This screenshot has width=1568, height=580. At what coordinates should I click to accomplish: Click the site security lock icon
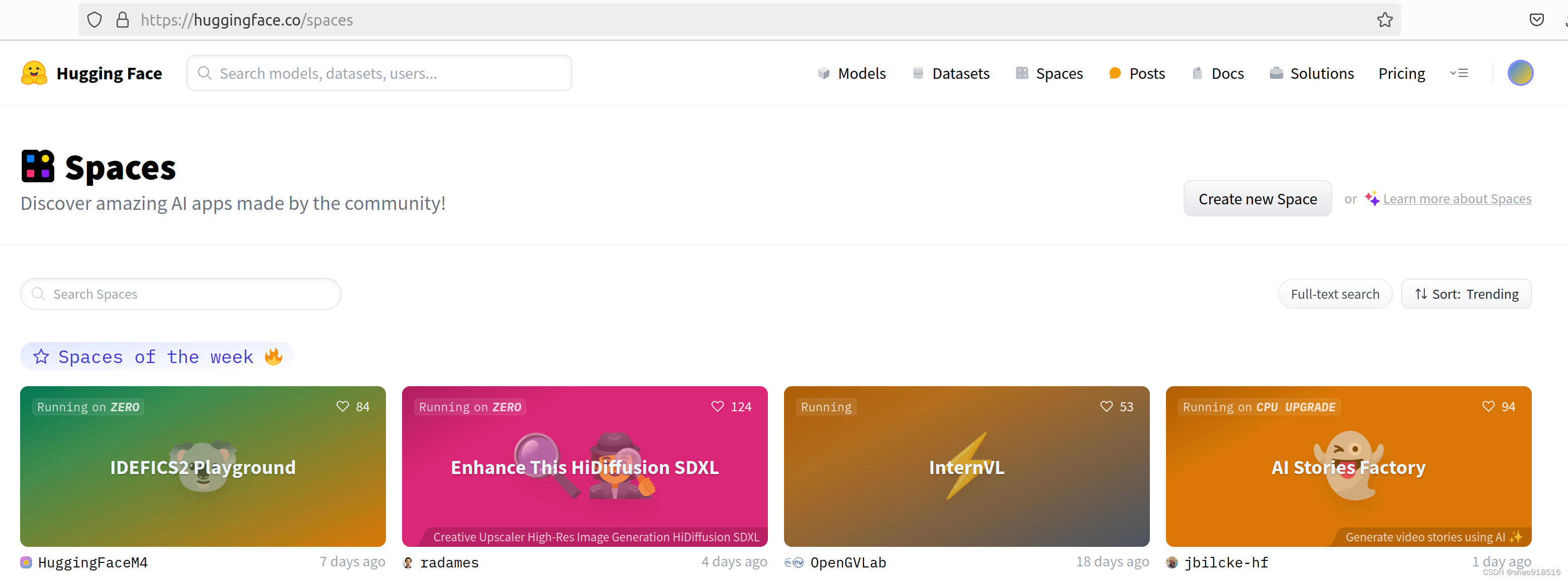click(x=122, y=20)
